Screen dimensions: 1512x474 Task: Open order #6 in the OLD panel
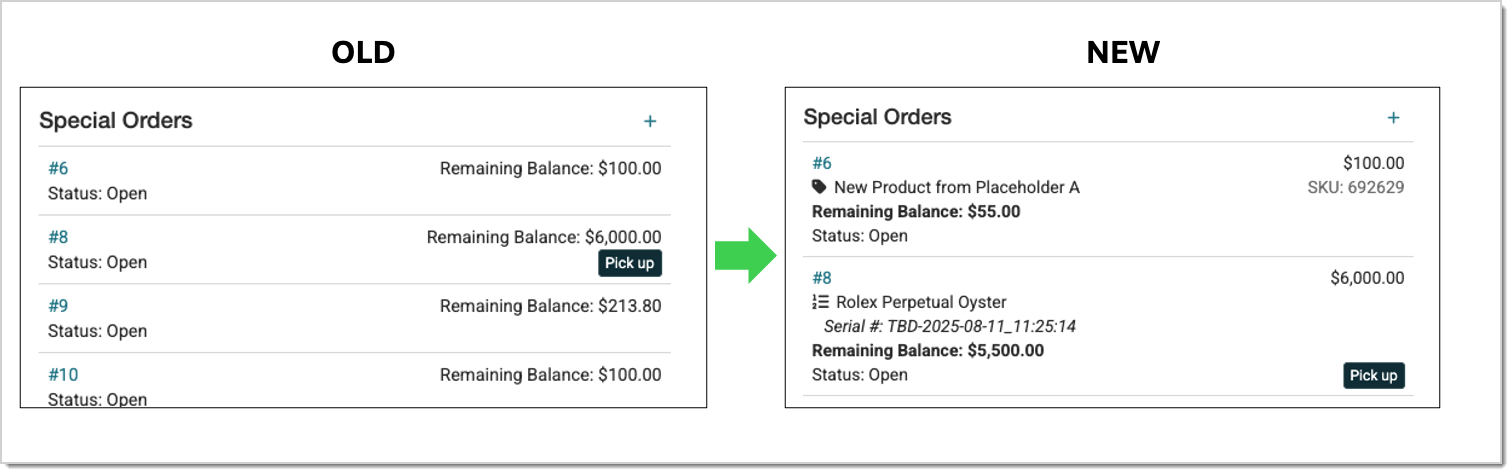tap(58, 168)
